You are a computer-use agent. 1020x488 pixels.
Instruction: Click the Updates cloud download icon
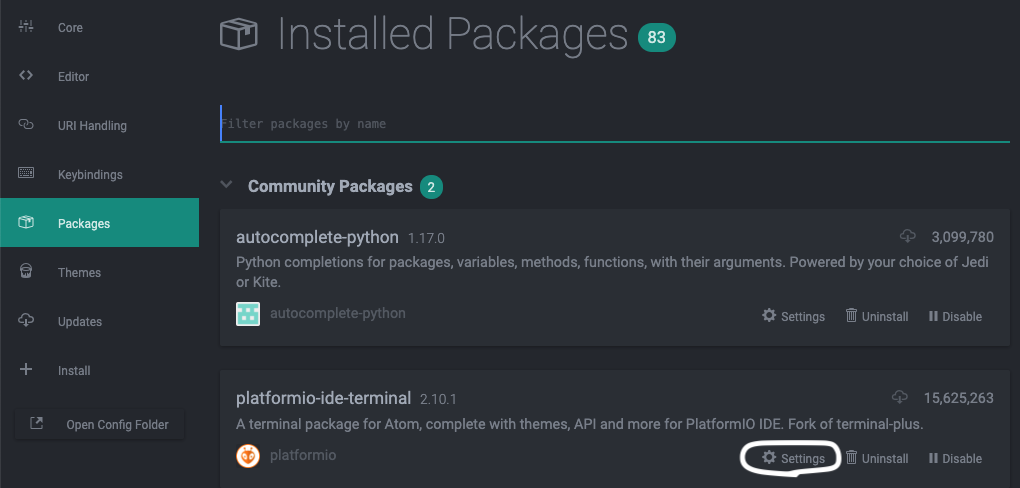point(26,320)
